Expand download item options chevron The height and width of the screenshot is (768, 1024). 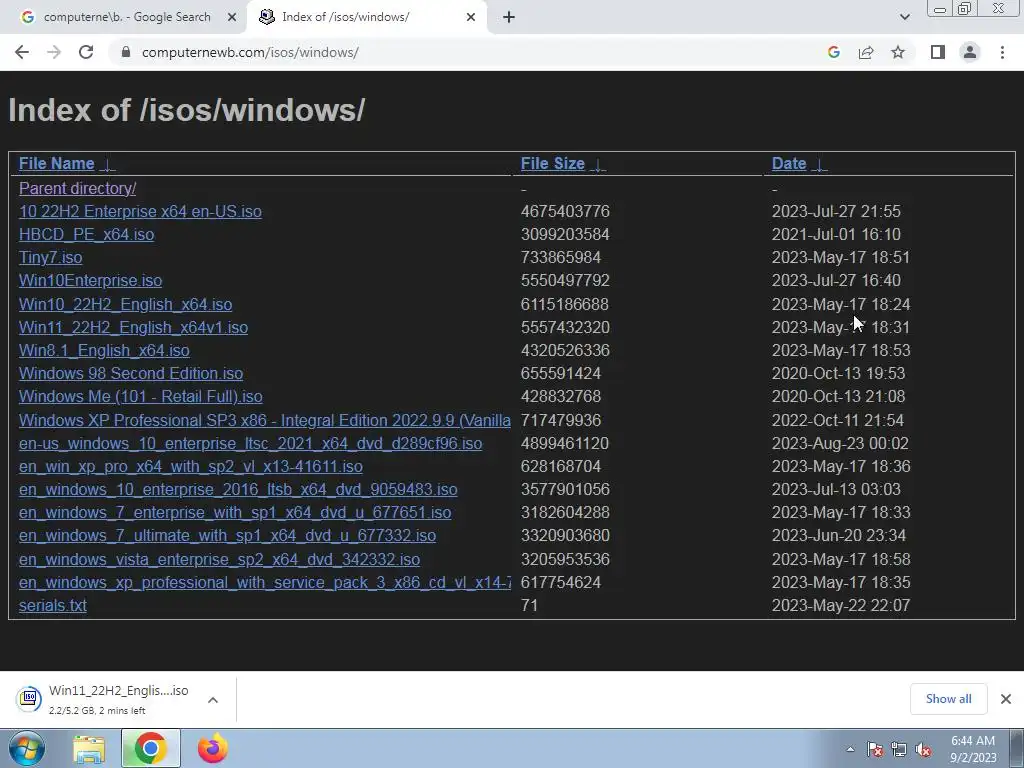pyautogui.click(x=213, y=699)
